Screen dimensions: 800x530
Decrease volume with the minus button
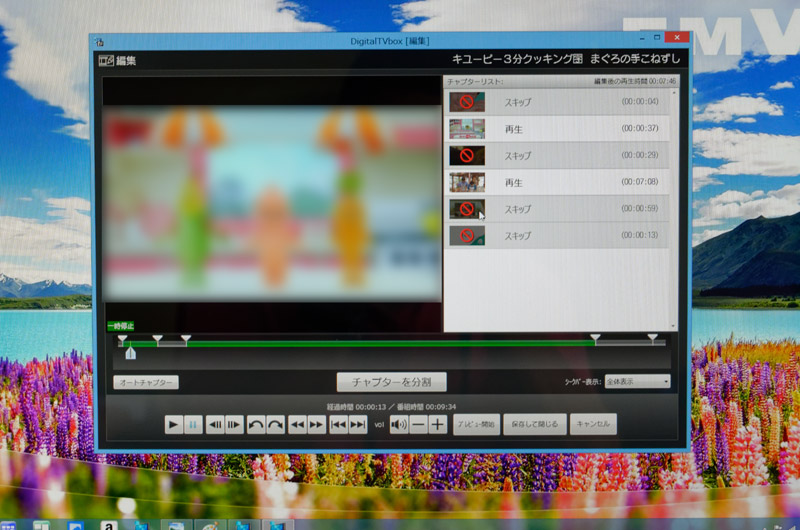(x=418, y=425)
